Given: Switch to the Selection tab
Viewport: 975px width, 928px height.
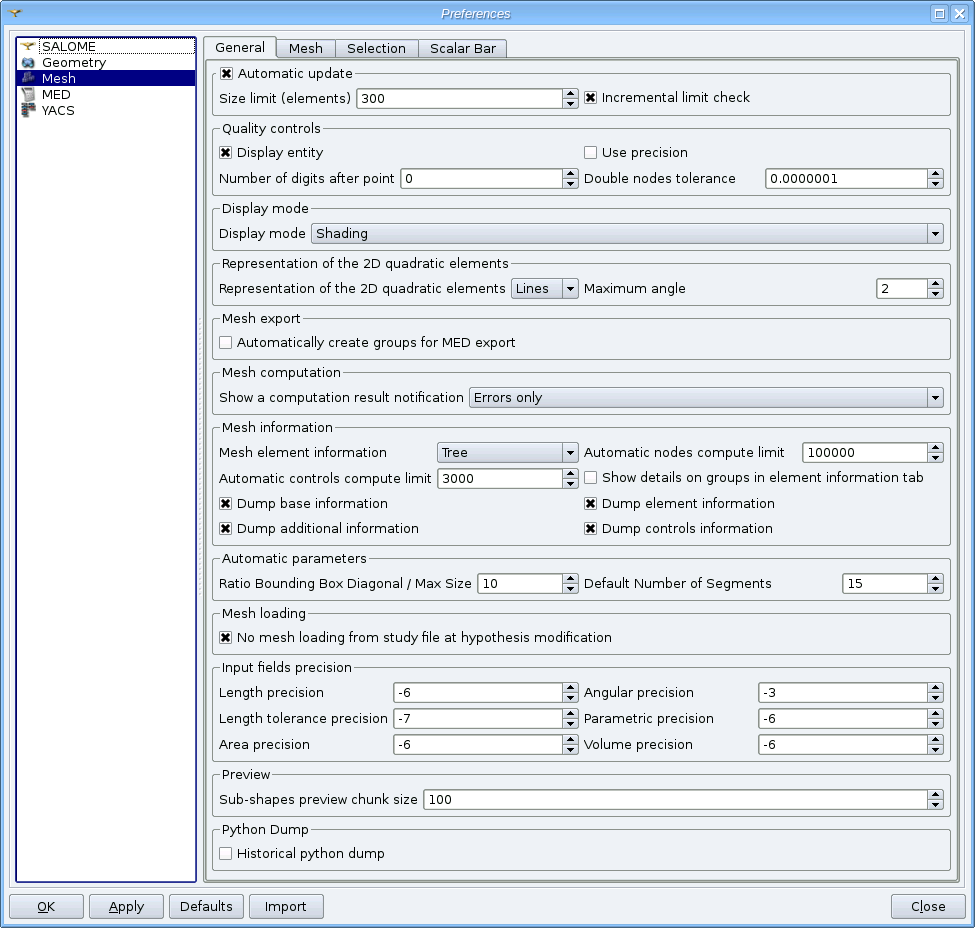Looking at the screenshot, I should 376,49.
